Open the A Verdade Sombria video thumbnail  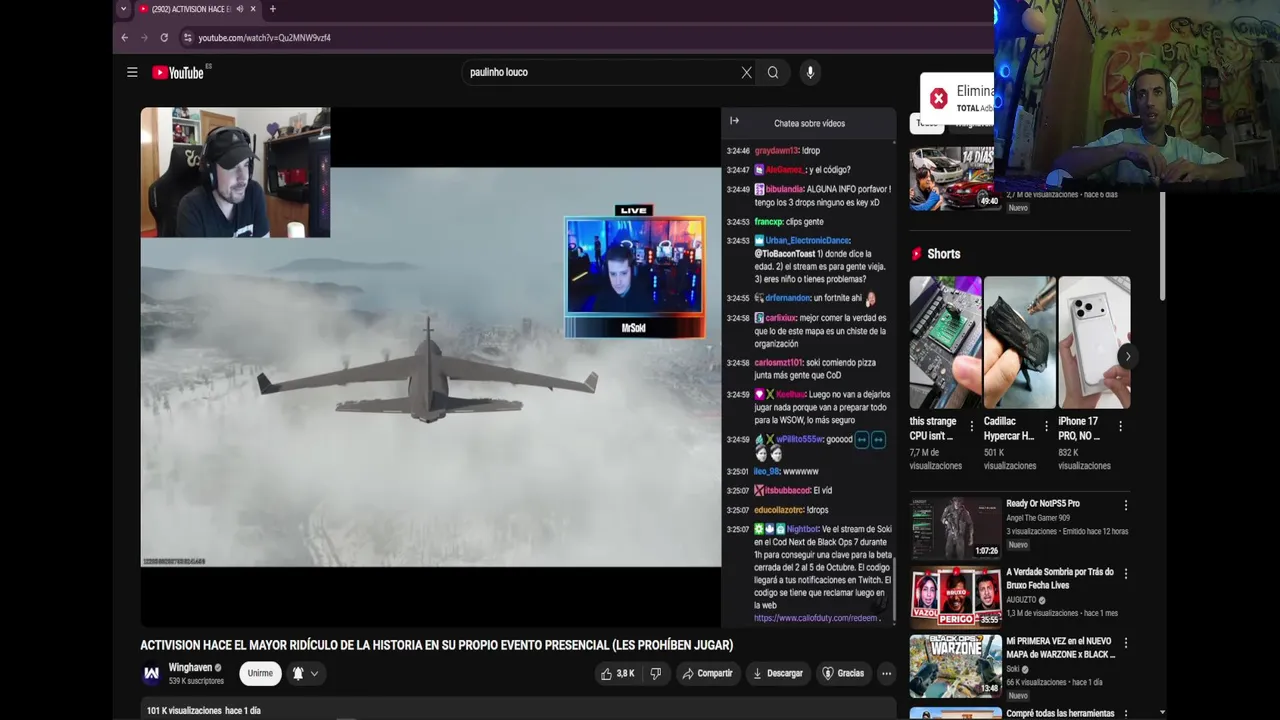pos(955,597)
